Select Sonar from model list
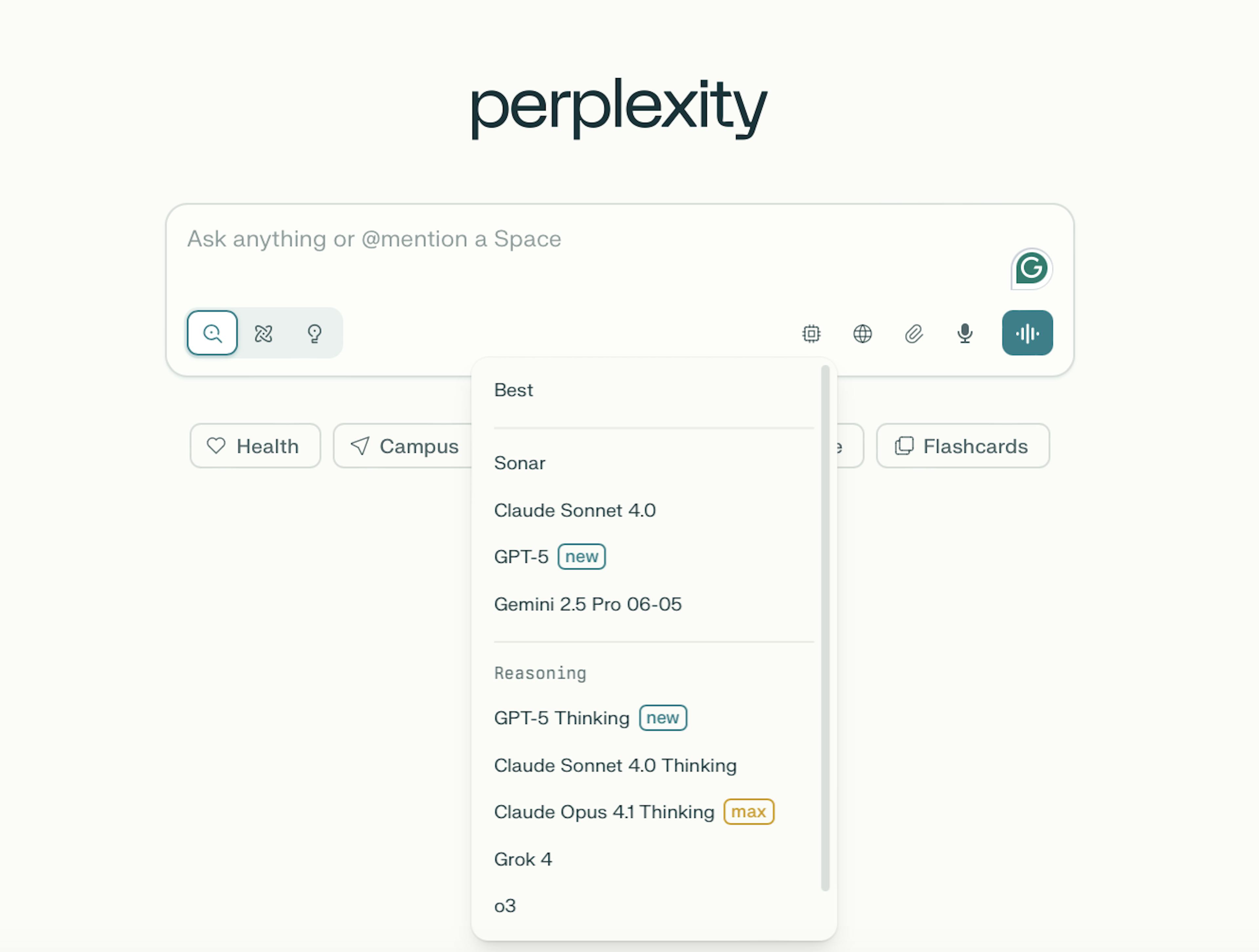1259x952 pixels. coord(520,463)
